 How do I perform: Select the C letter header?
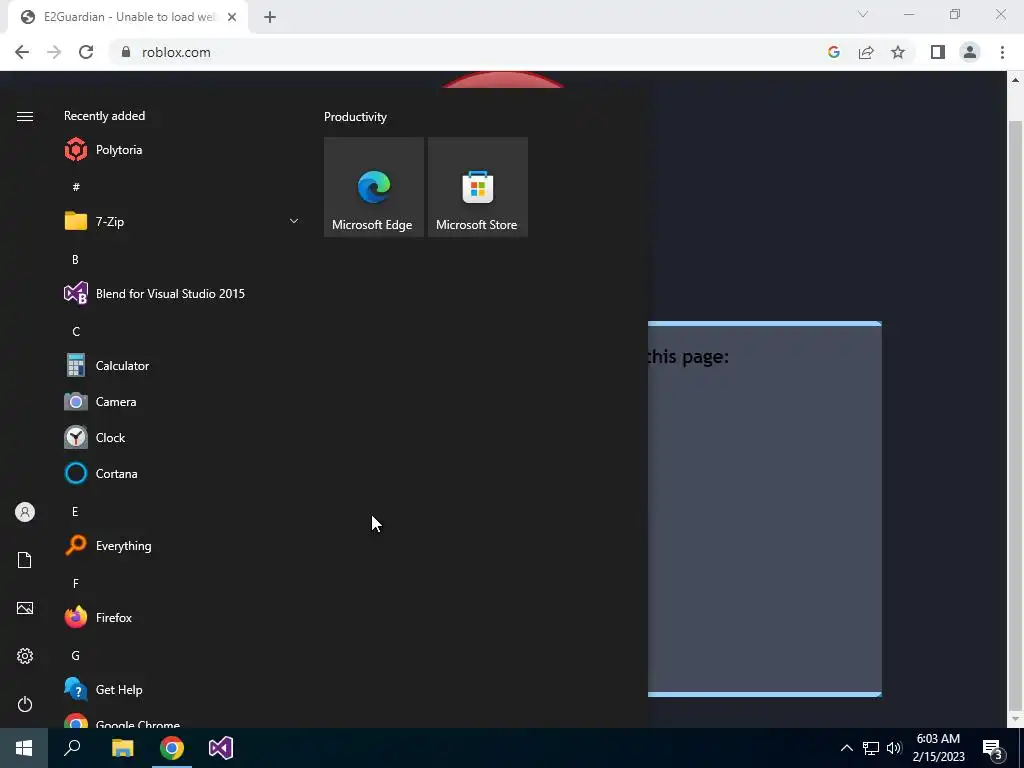click(76, 332)
